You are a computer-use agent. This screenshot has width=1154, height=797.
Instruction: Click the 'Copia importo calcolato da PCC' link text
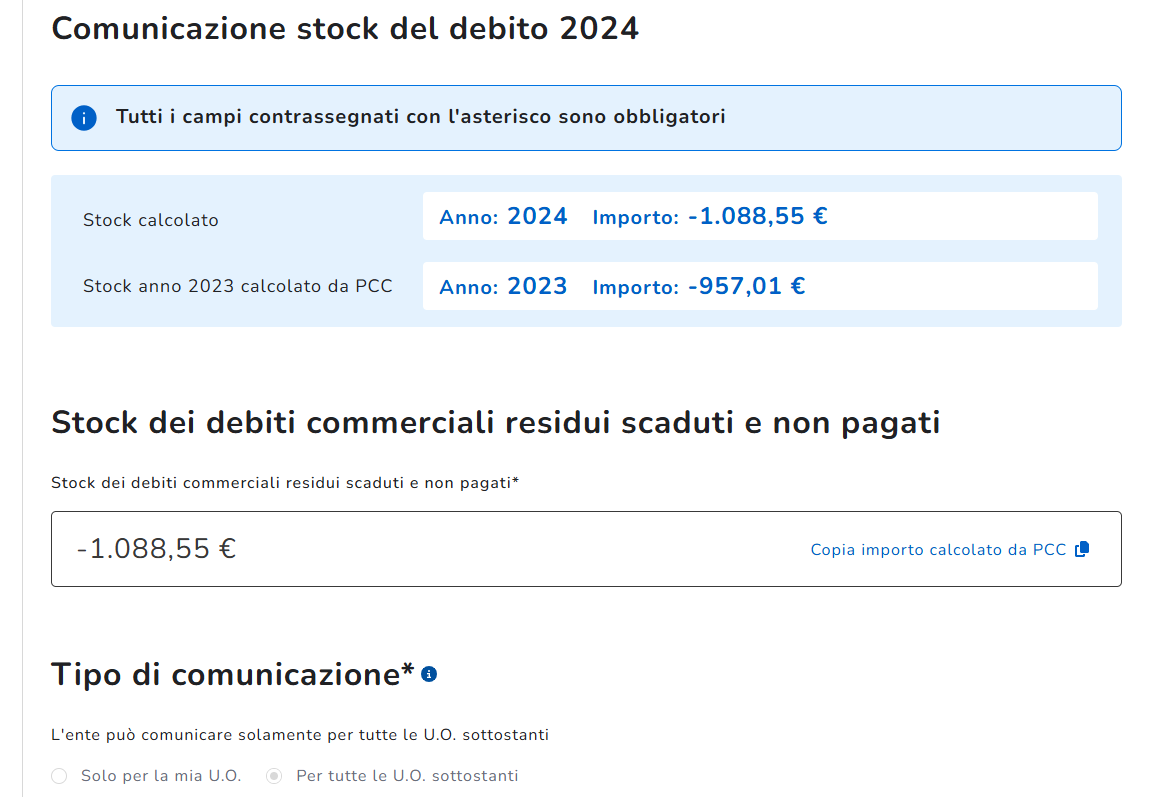[938, 549]
